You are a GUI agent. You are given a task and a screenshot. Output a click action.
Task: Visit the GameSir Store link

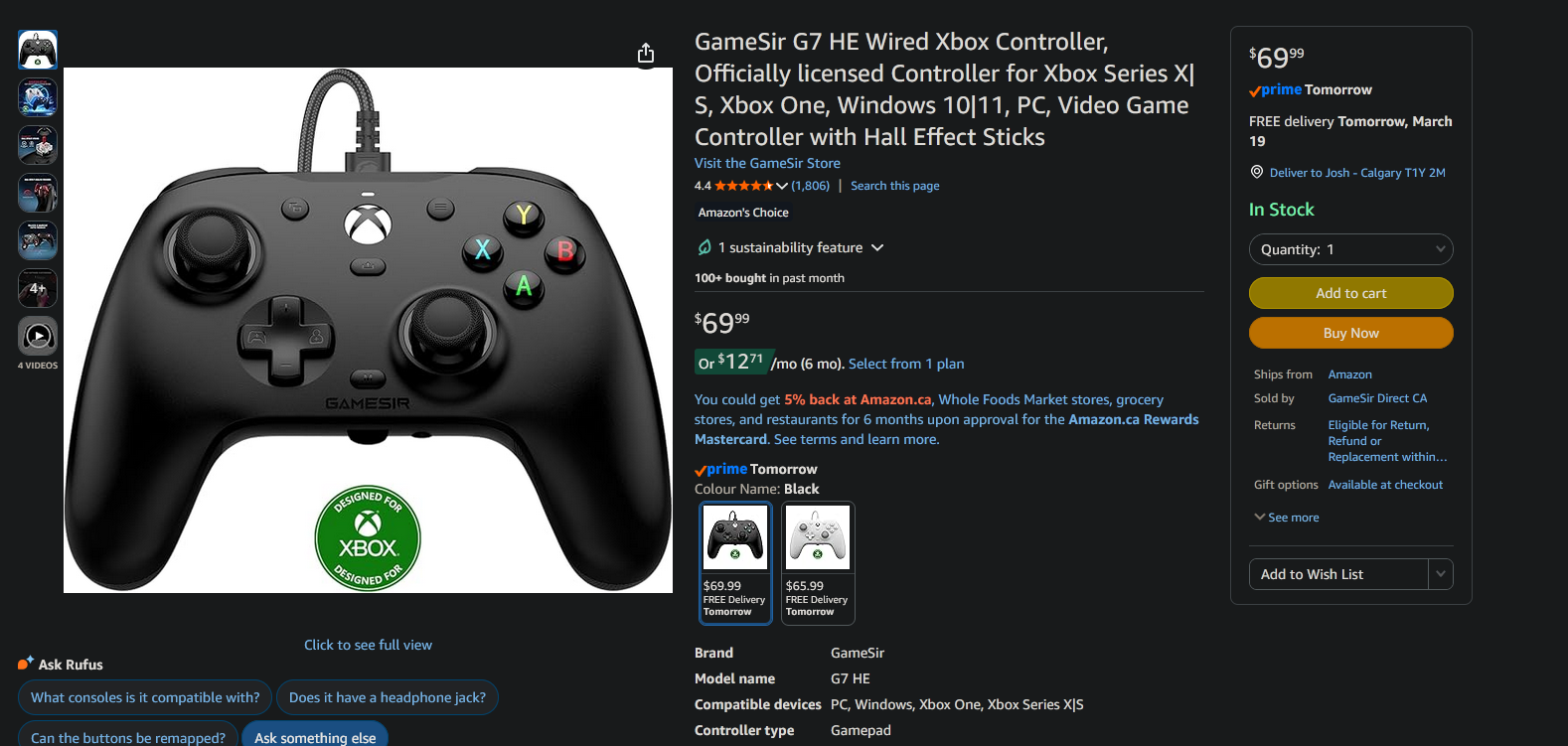(x=767, y=163)
